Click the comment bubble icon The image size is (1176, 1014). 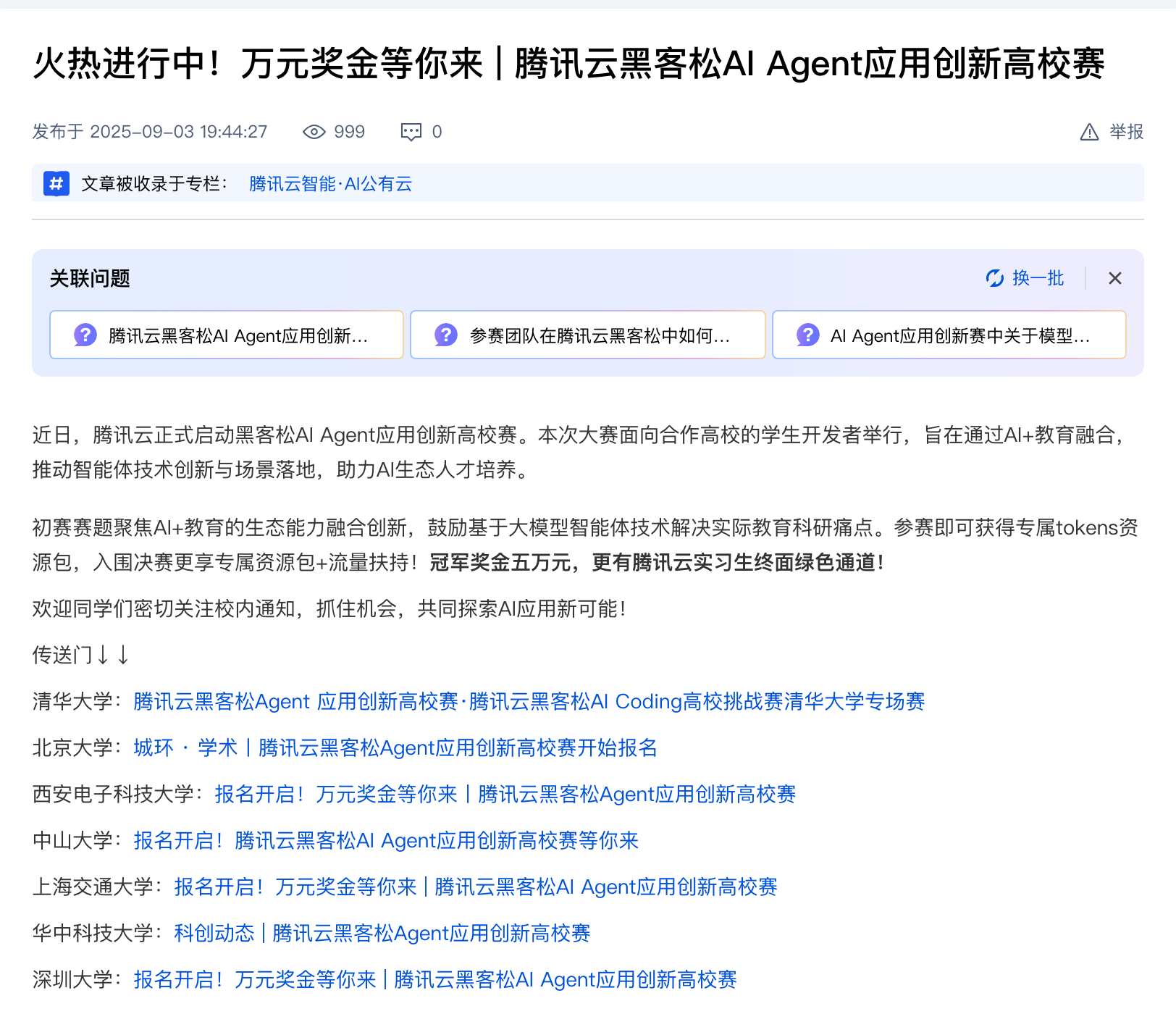tap(411, 132)
